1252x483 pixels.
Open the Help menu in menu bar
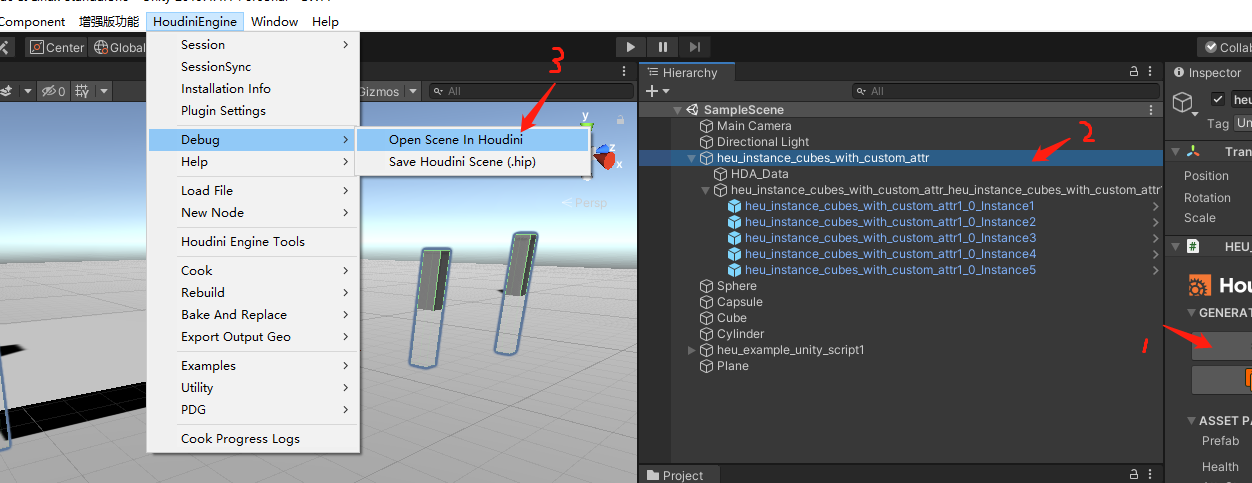pyautogui.click(x=325, y=21)
